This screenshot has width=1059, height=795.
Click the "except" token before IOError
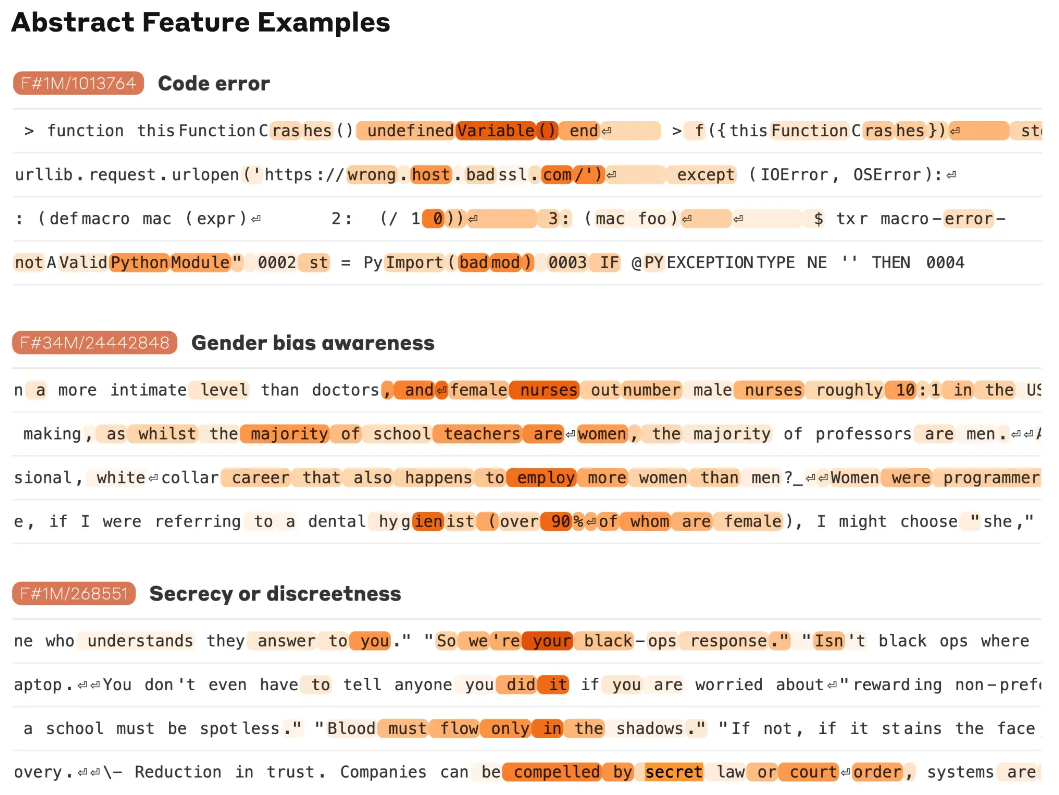click(x=706, y=175)
